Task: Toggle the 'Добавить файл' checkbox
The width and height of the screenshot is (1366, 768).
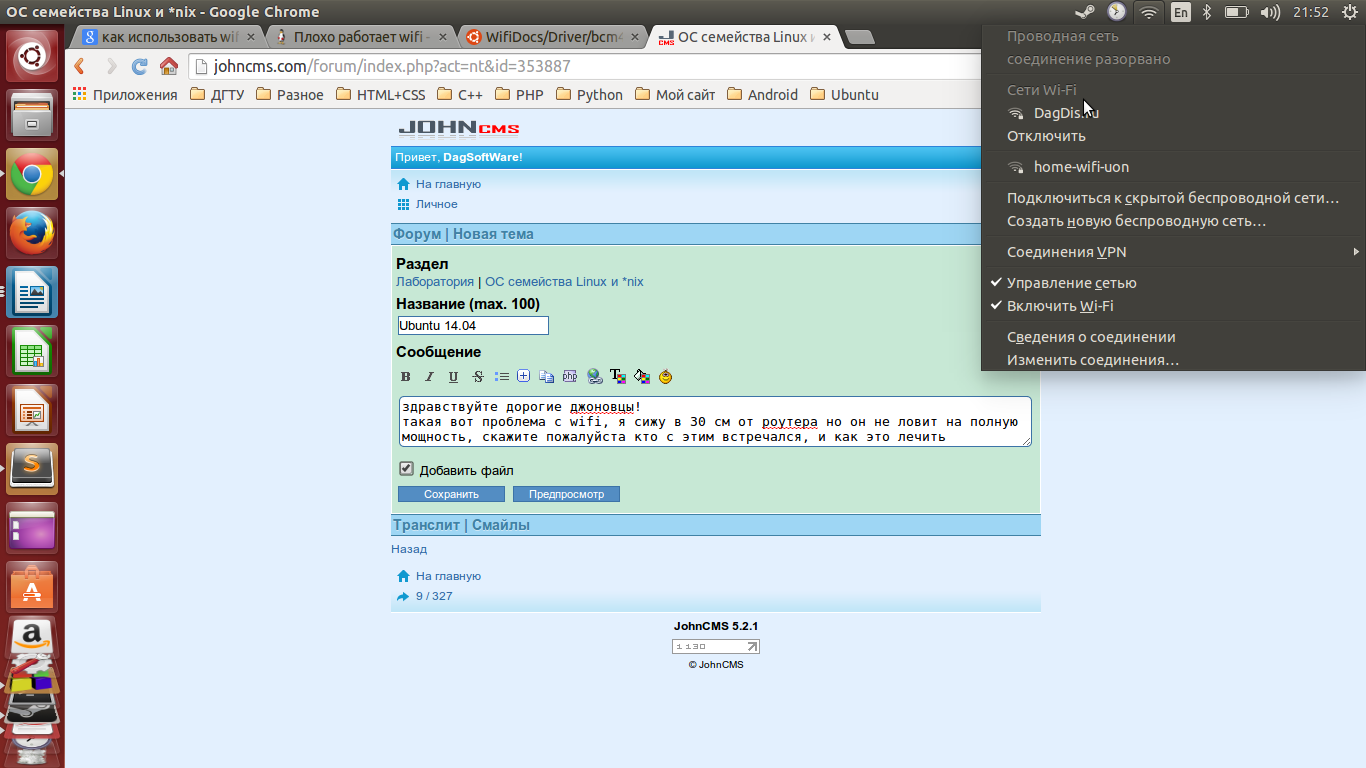Action: (406, 469)
